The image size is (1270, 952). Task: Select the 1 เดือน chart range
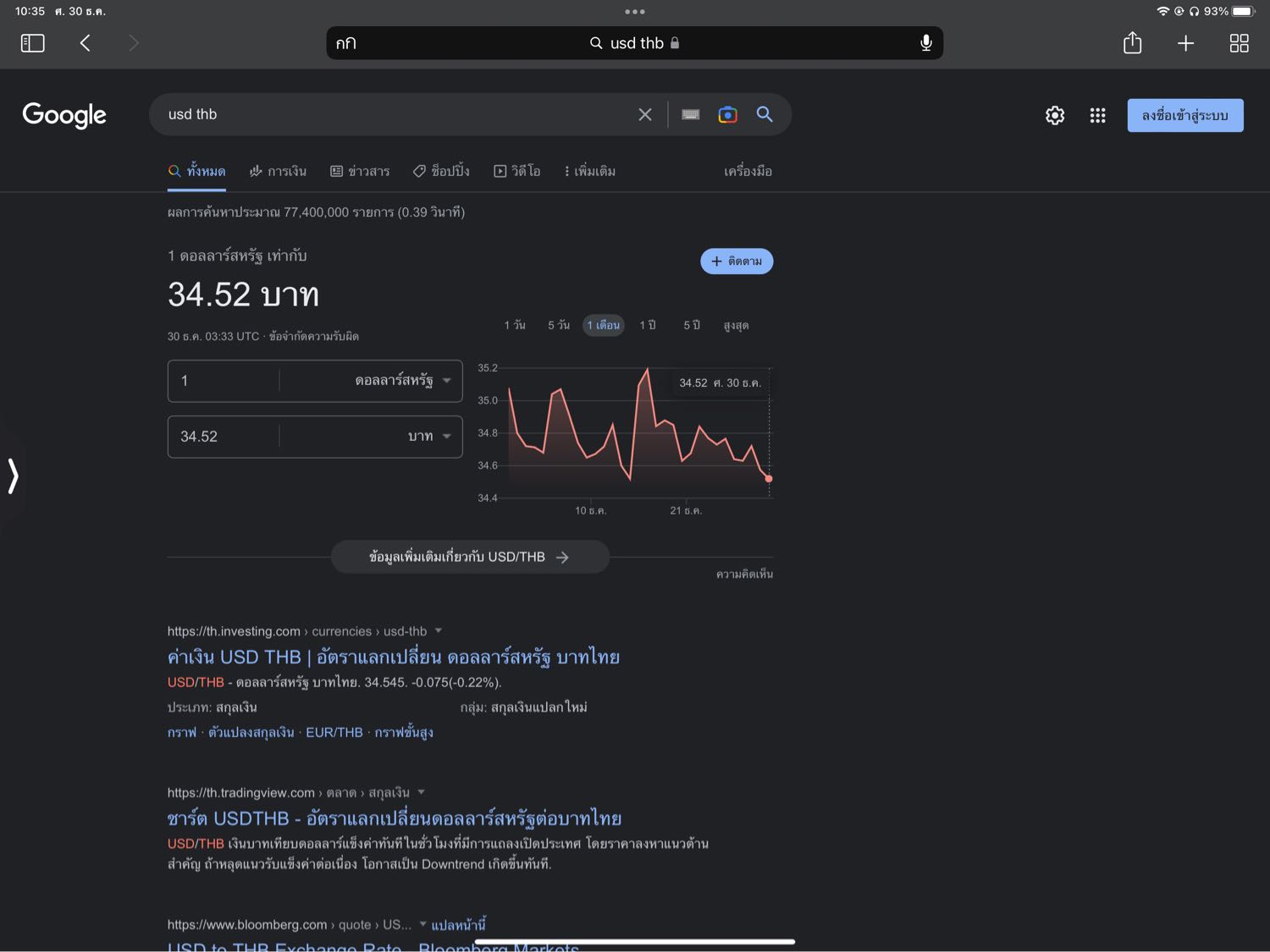coord(604,325)
